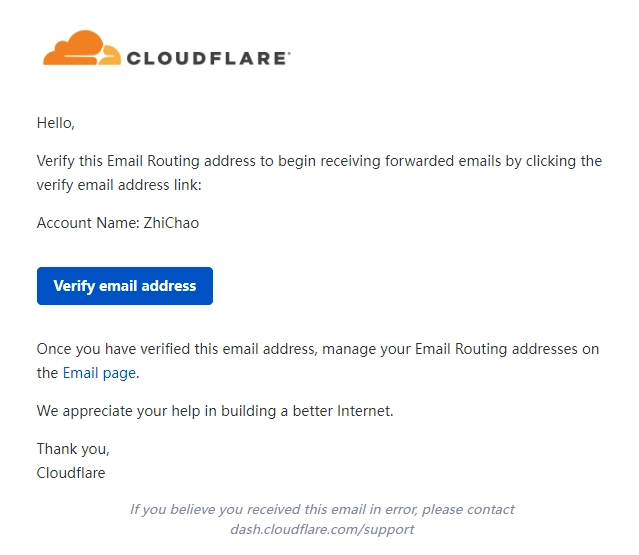Image resolution: width=639 pixels, height=555 pixels.
Task: Click the orange Cloudflare cloud logo
Action: pyautogui.click(x=82, y=48)
